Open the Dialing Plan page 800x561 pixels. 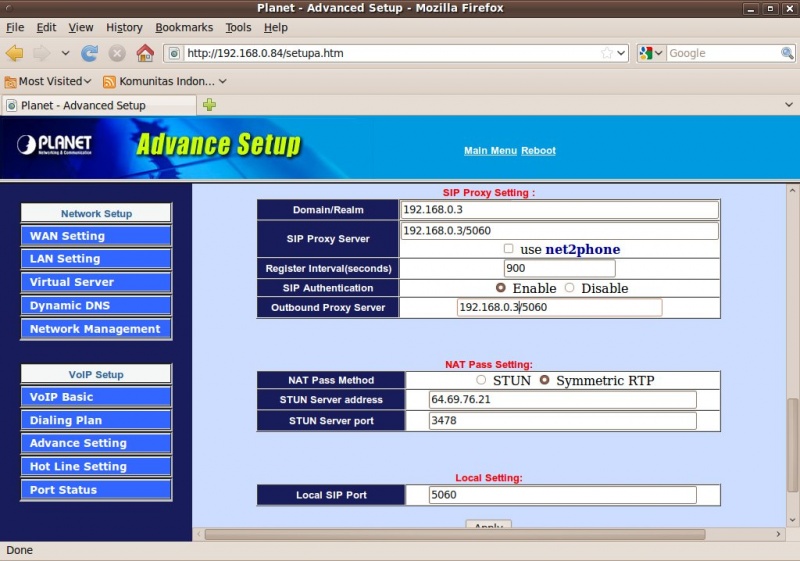coord(96,420)
